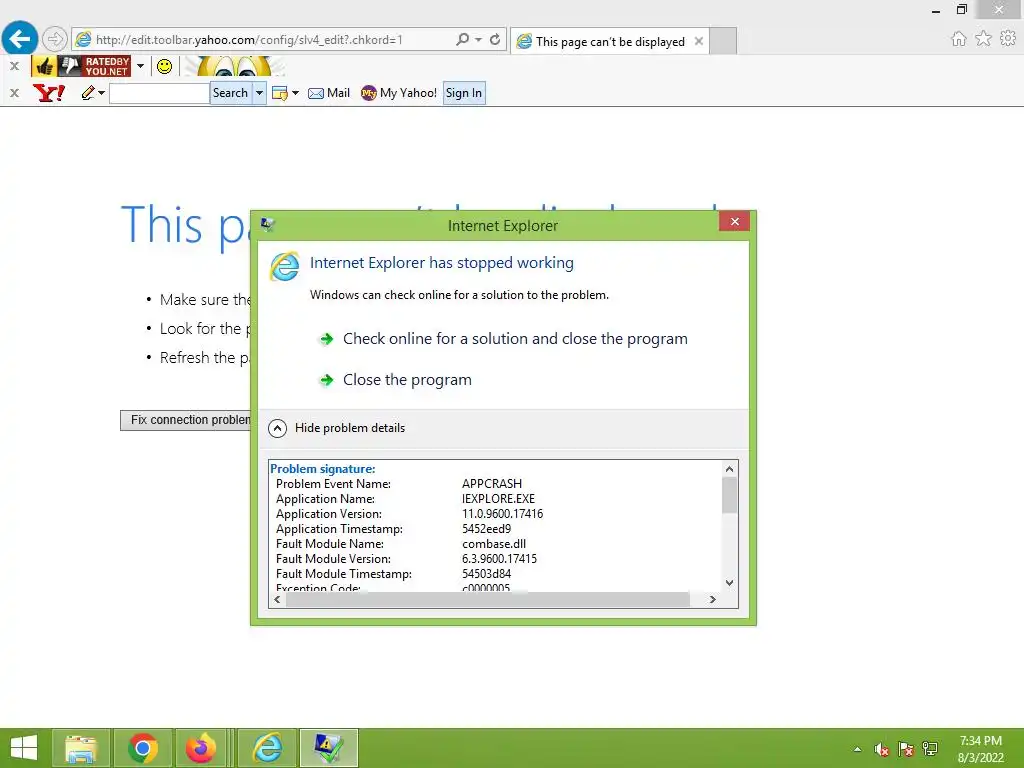This screenshot has width=1024, height=768.
Task: Refresh the page with the reload icon
Action: (495, 39)
